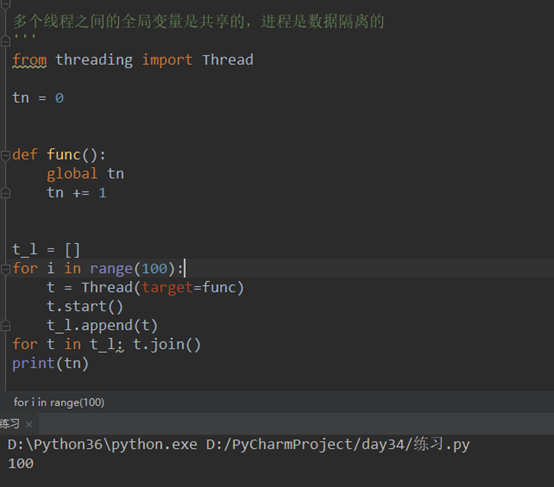This screenshot has width=554, height=487.
Task: Close the 练习 run tab
Action: click(29, 424)
